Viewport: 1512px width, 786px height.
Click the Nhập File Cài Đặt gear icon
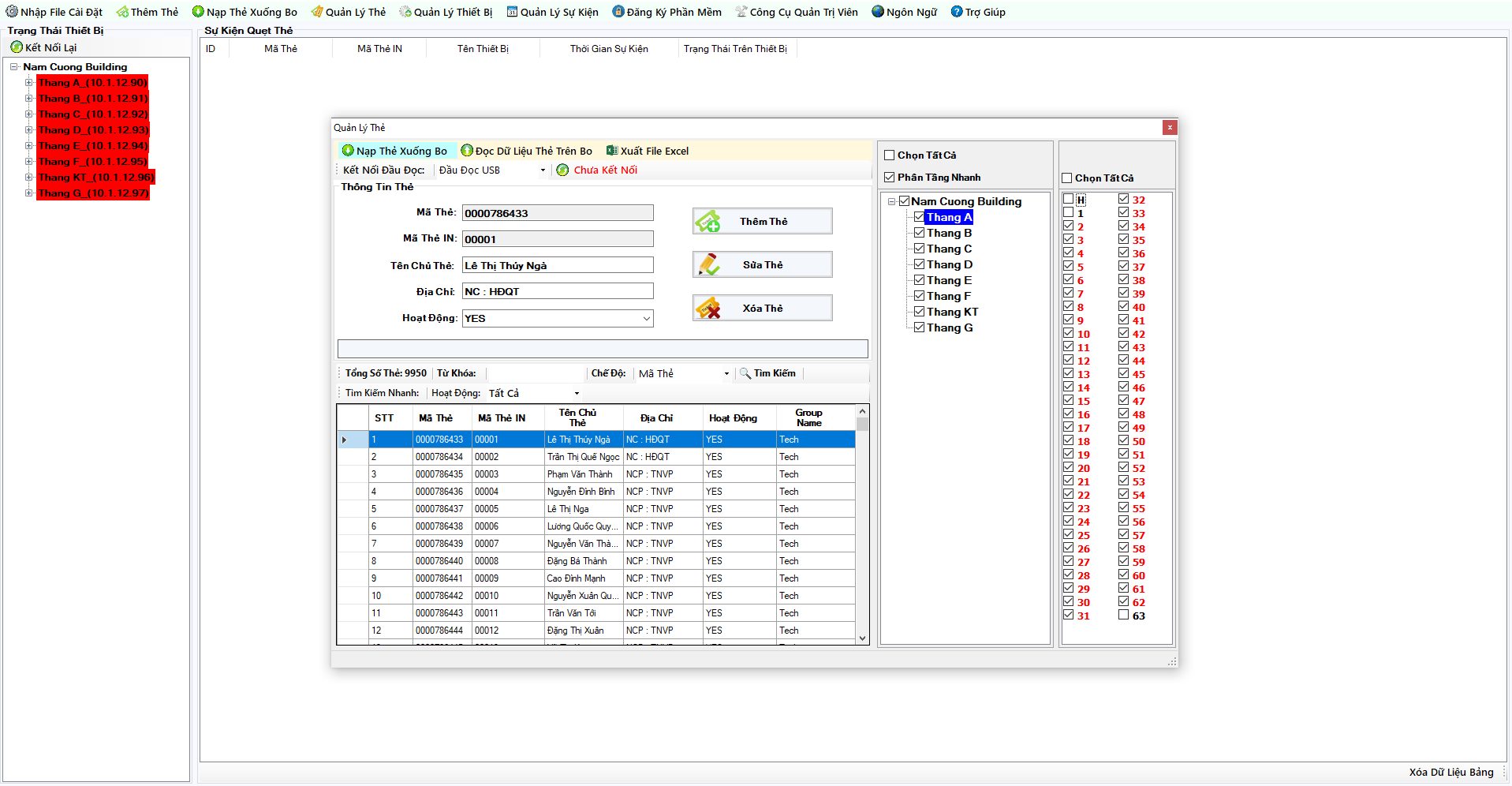[x=12, y=12]
